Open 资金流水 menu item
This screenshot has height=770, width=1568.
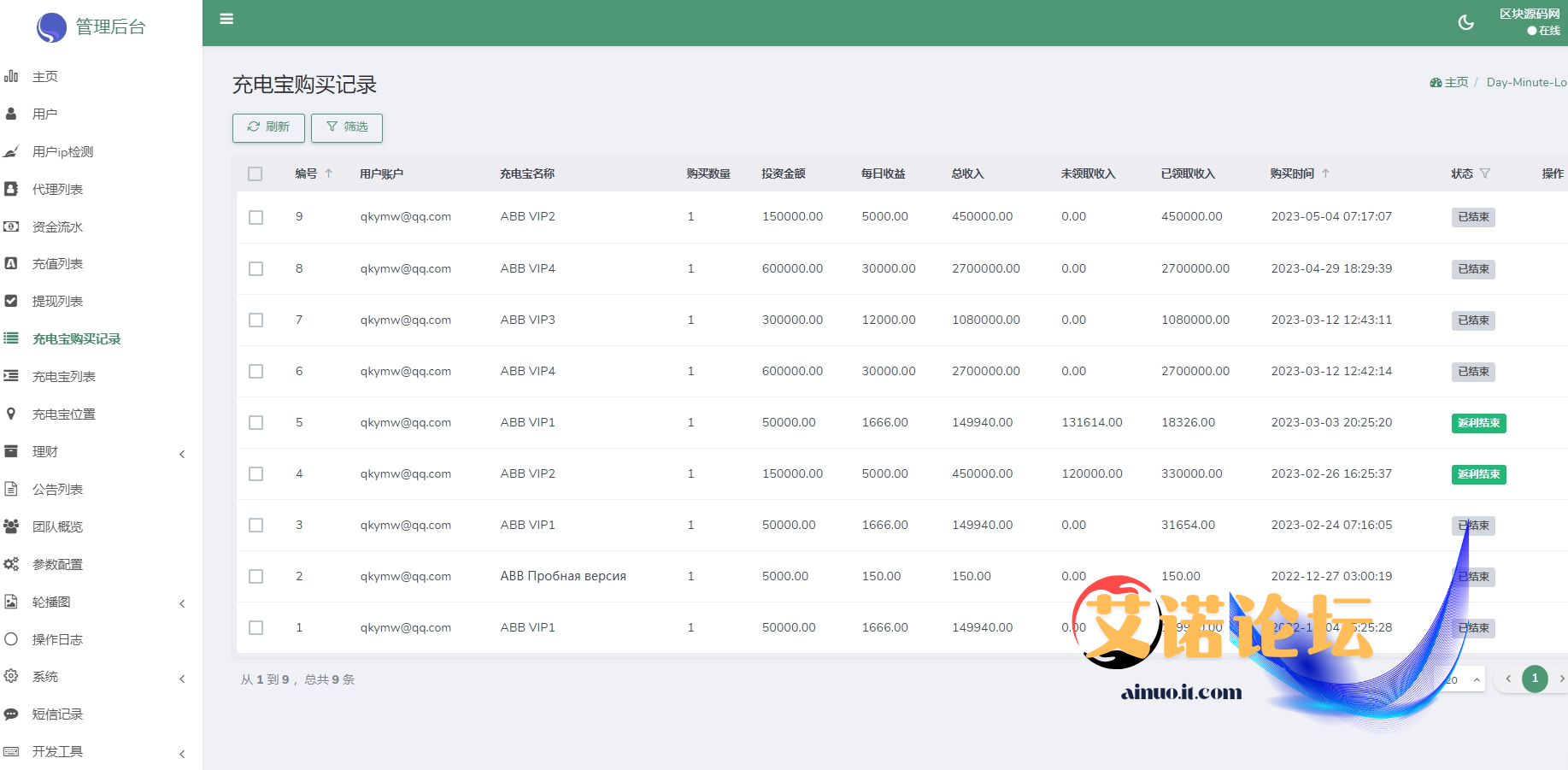[x=101, y=226]
